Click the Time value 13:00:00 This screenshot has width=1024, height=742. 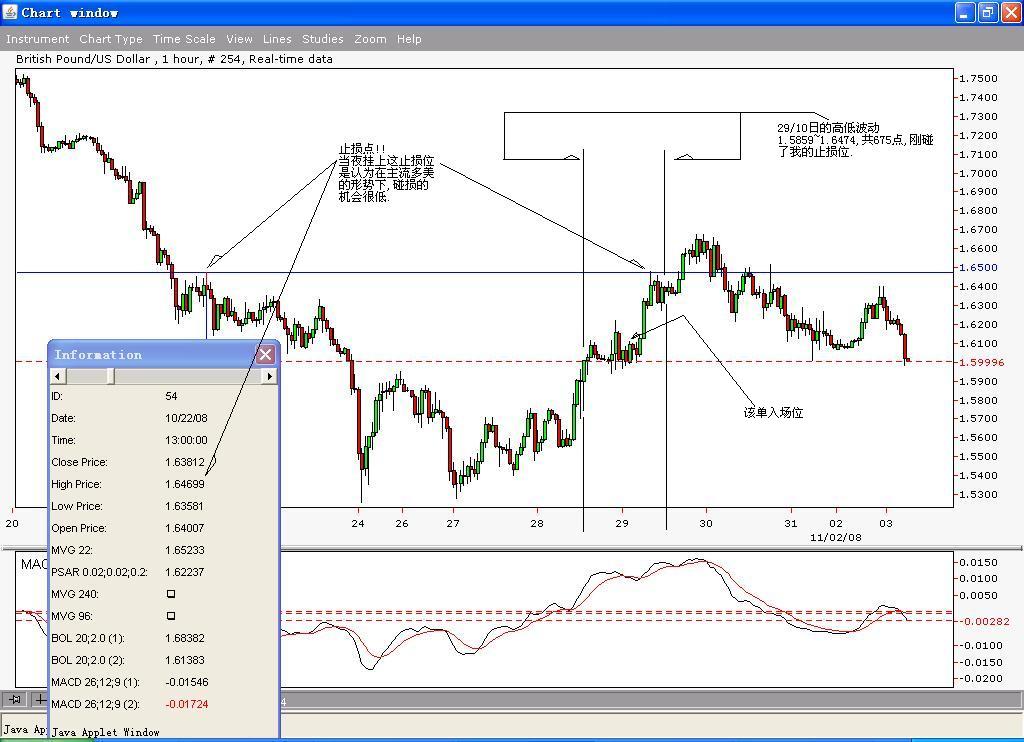[x=186, y=440]
